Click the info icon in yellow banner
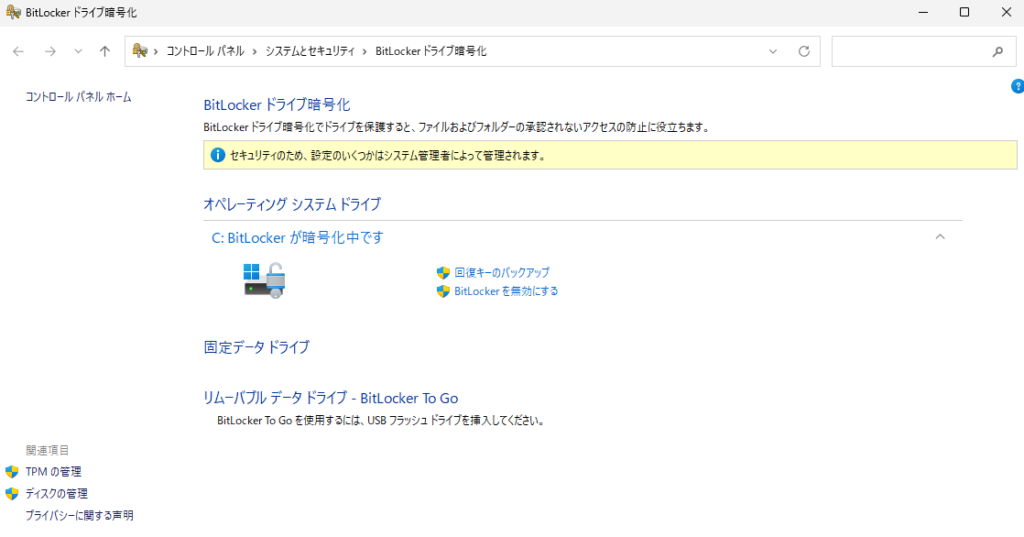 (x=217, y=155)
